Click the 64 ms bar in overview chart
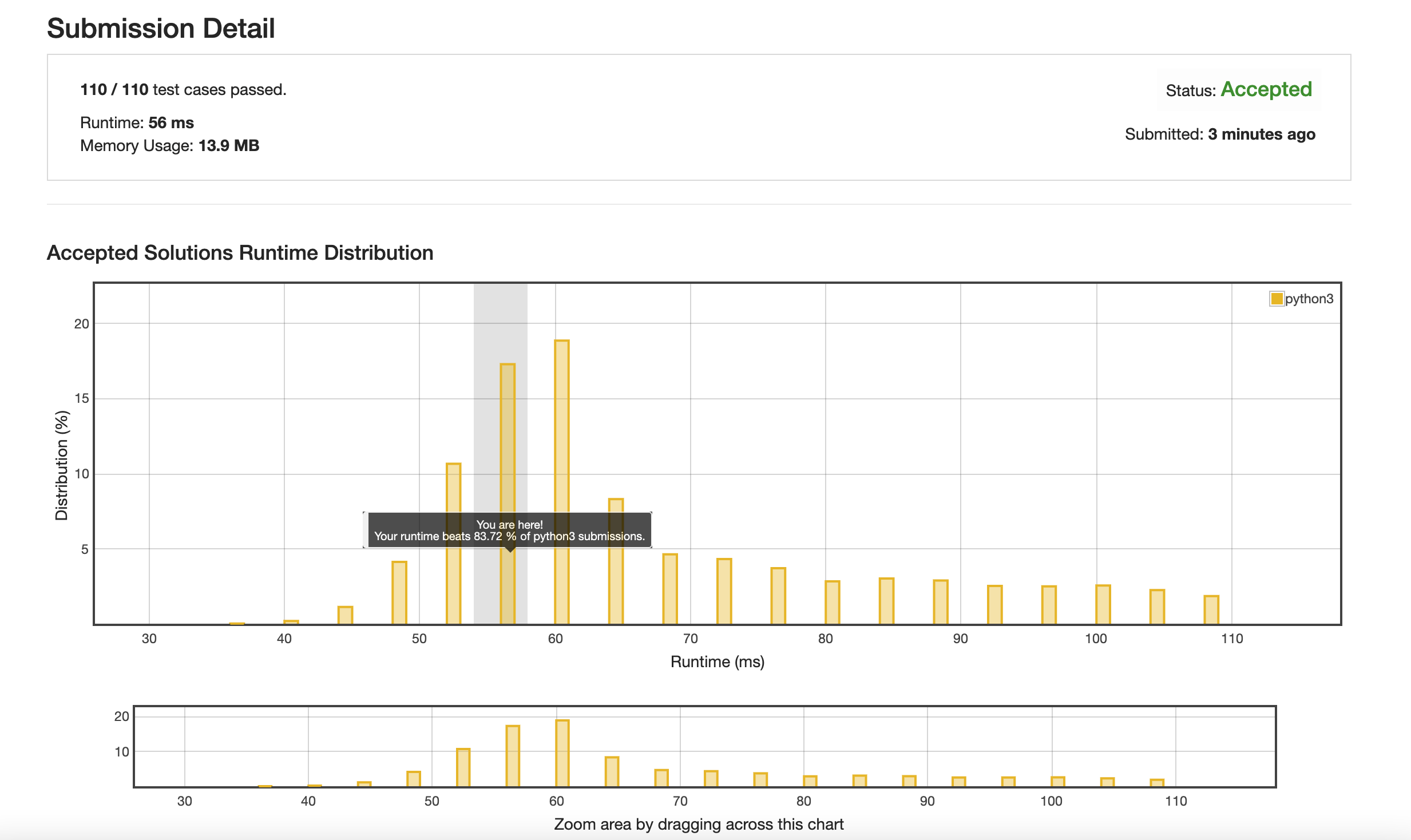 coord(612,771)
